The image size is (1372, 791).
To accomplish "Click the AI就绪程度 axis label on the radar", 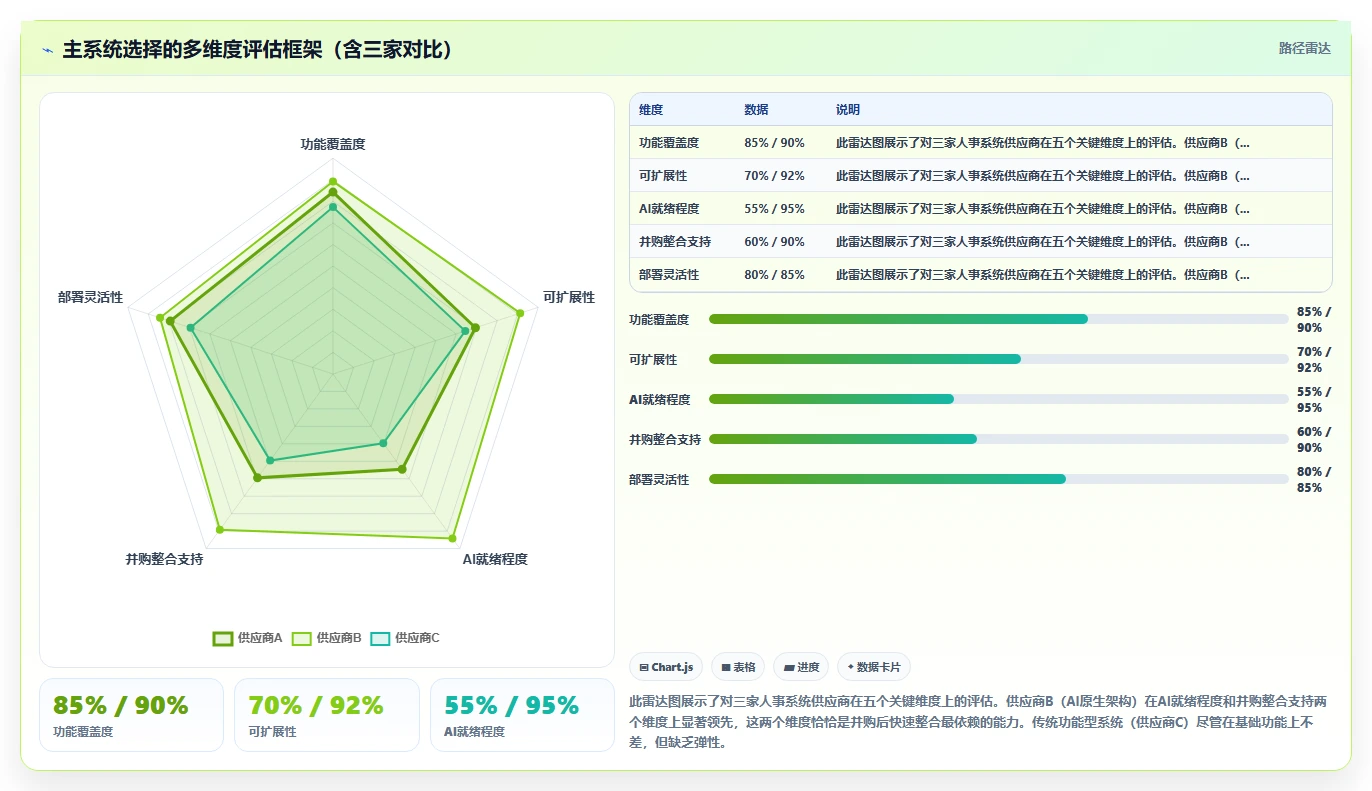I will [x=495, y=559].
